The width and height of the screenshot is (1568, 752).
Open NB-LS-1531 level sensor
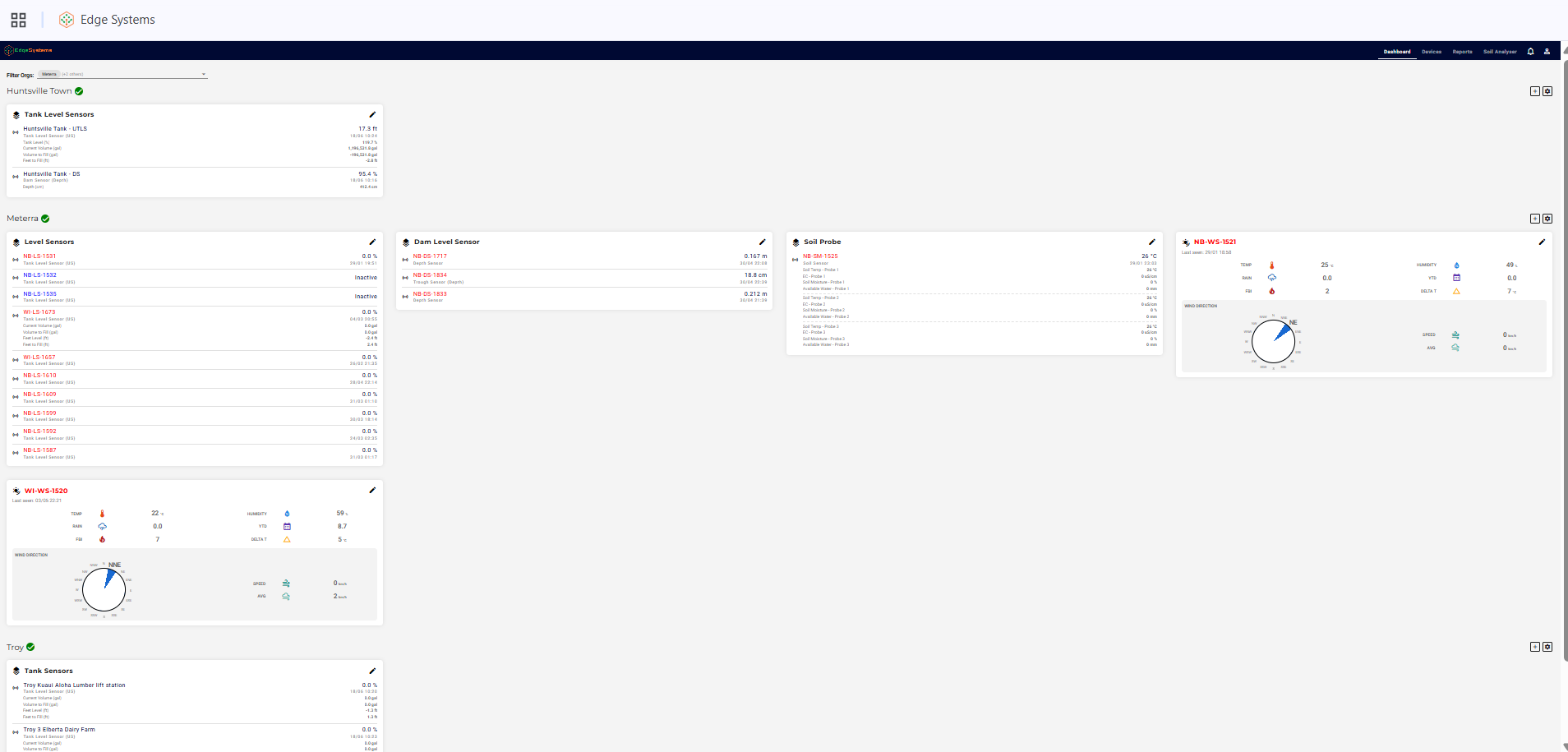(39, 256)
